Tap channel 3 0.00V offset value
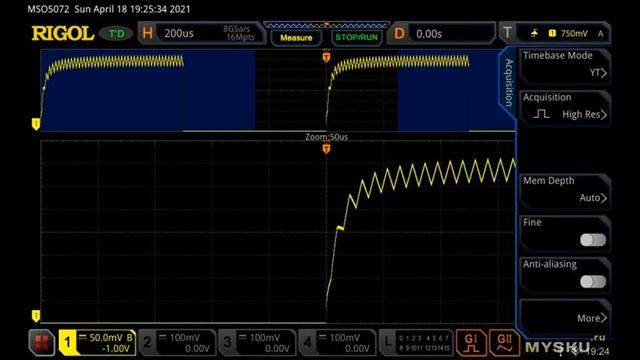 [277, 349]
